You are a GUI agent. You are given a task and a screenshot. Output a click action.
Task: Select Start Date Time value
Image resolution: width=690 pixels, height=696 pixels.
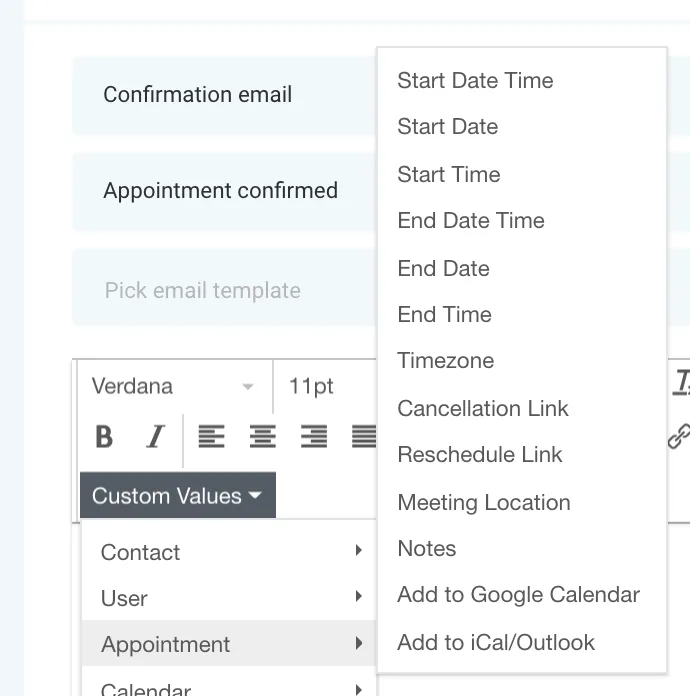(475, 81)
